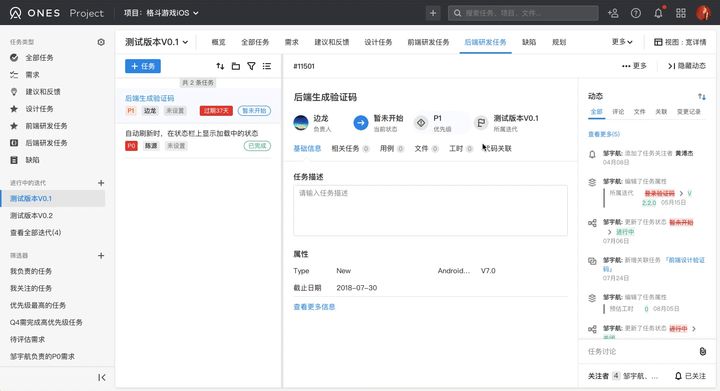
Task: Switch to 全部任务 tab
Action: [x=255, y=42]
